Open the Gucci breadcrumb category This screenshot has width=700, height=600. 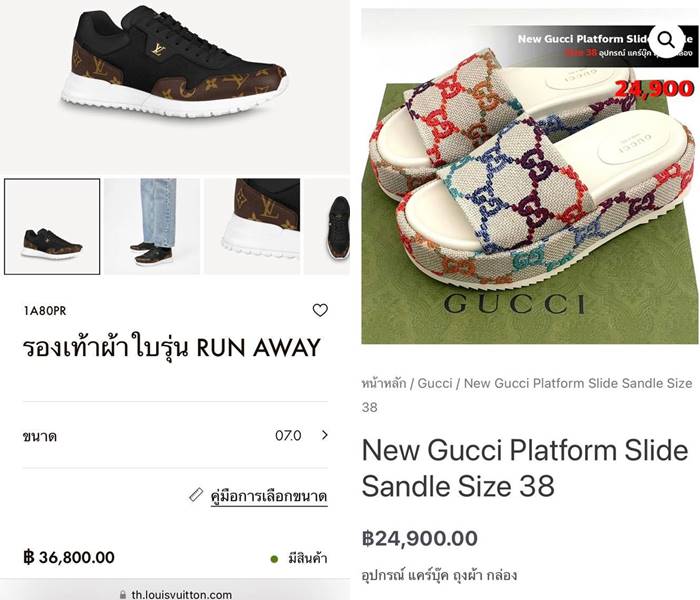click(x=435, y=383)
